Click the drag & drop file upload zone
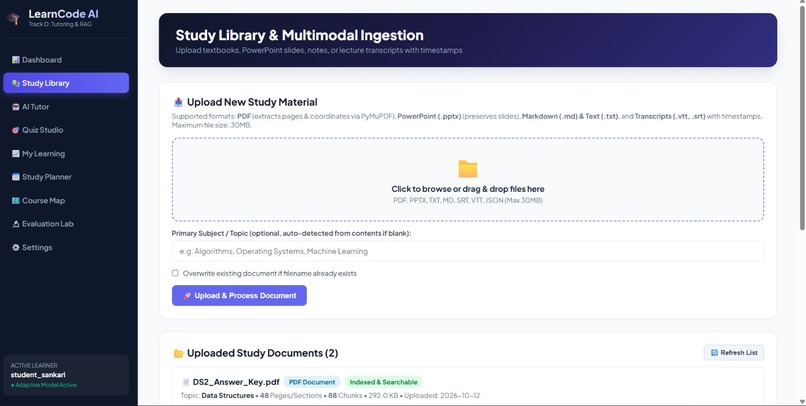 point(468,179)
